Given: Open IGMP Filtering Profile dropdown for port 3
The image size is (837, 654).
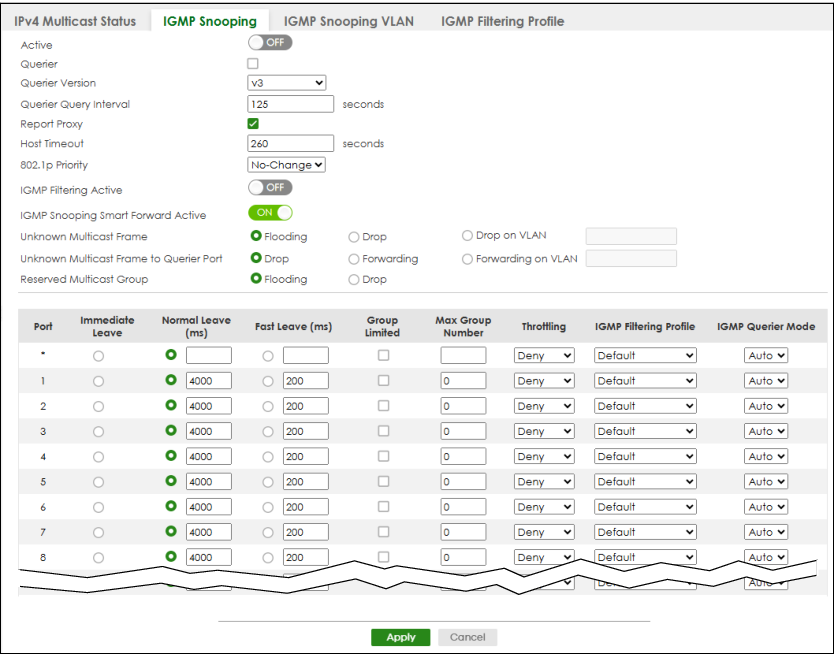Looking at the screenshot, I should pyautogui.click(x=645, y=431).
